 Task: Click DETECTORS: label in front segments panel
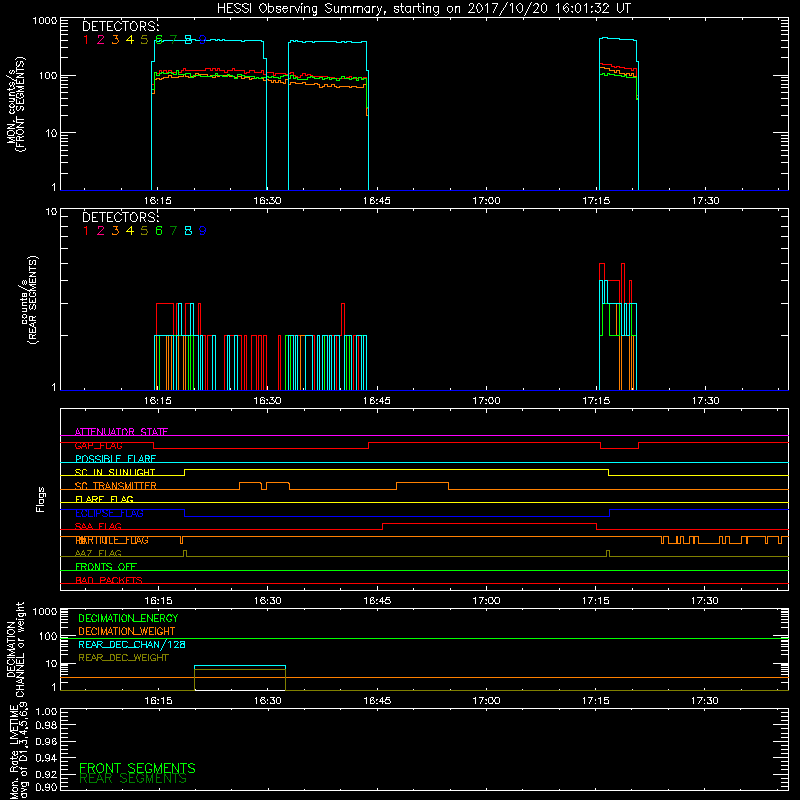point(120,27)
